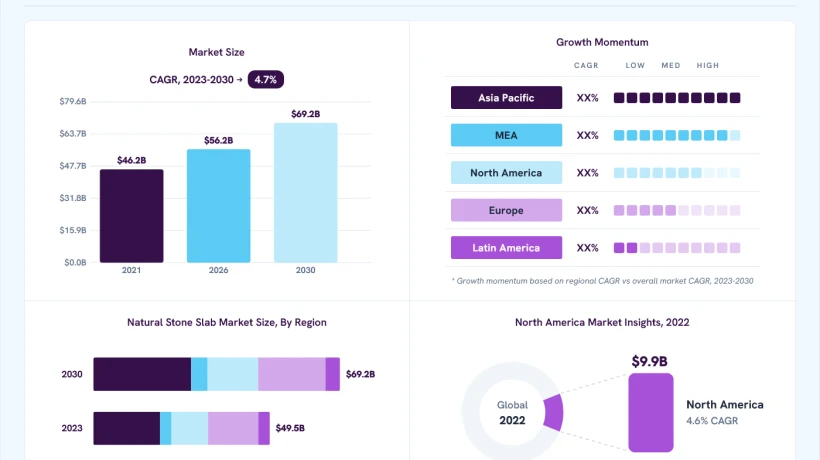Click the 4.7% CAGR badge

(x=266, y=79)
